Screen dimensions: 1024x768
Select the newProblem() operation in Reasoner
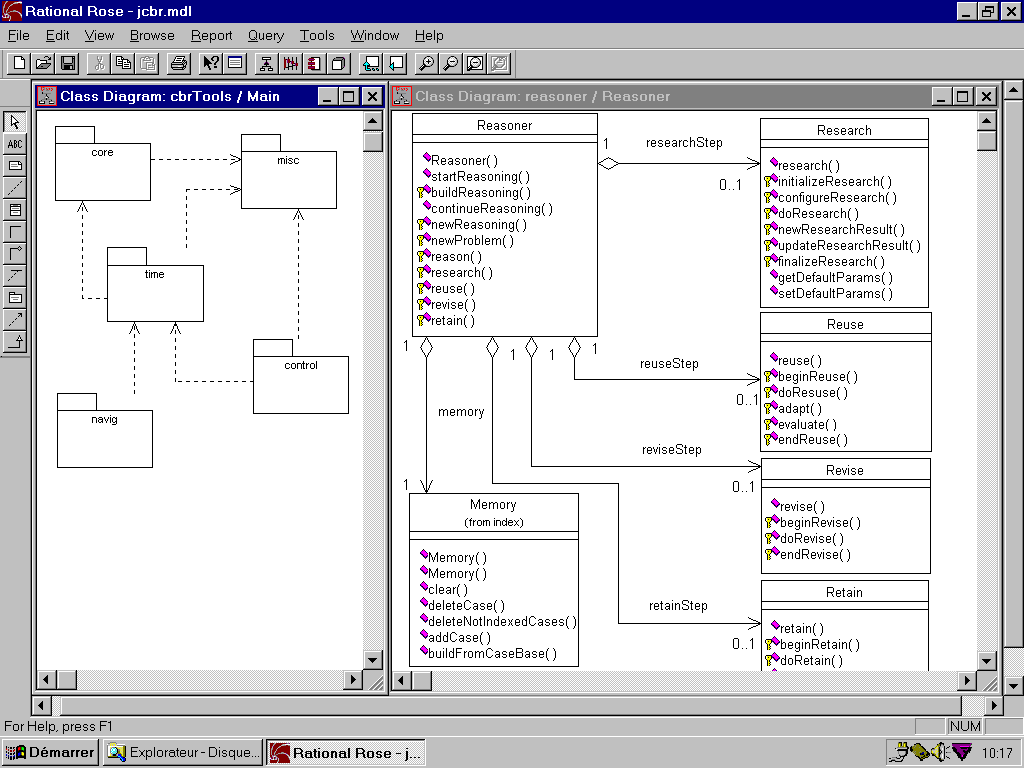click(x=472, y=240)
